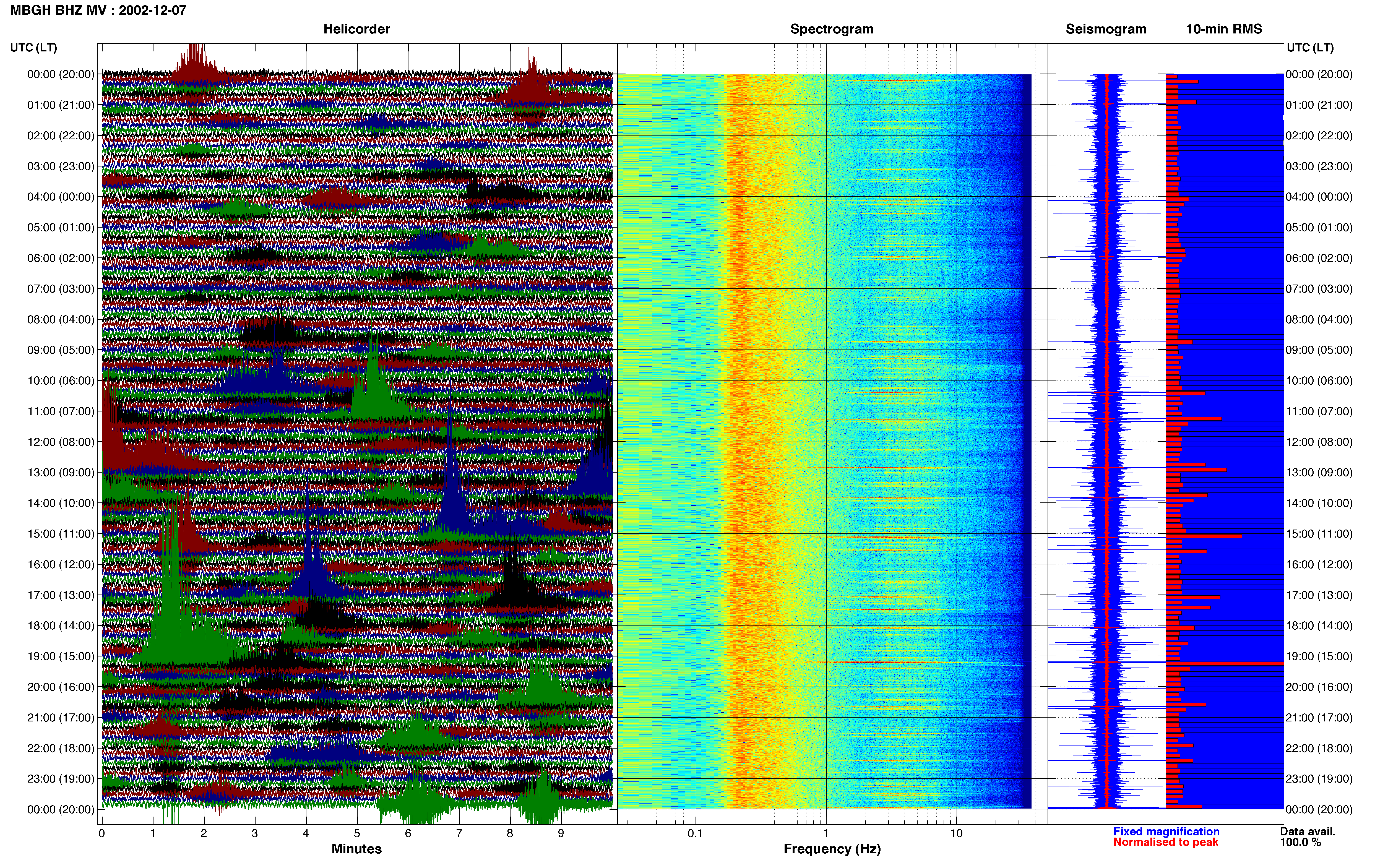This screenshot has width=1388, height=868.
Task: Click the left 19:00 (15:00) time label
Action: [60, 656]
